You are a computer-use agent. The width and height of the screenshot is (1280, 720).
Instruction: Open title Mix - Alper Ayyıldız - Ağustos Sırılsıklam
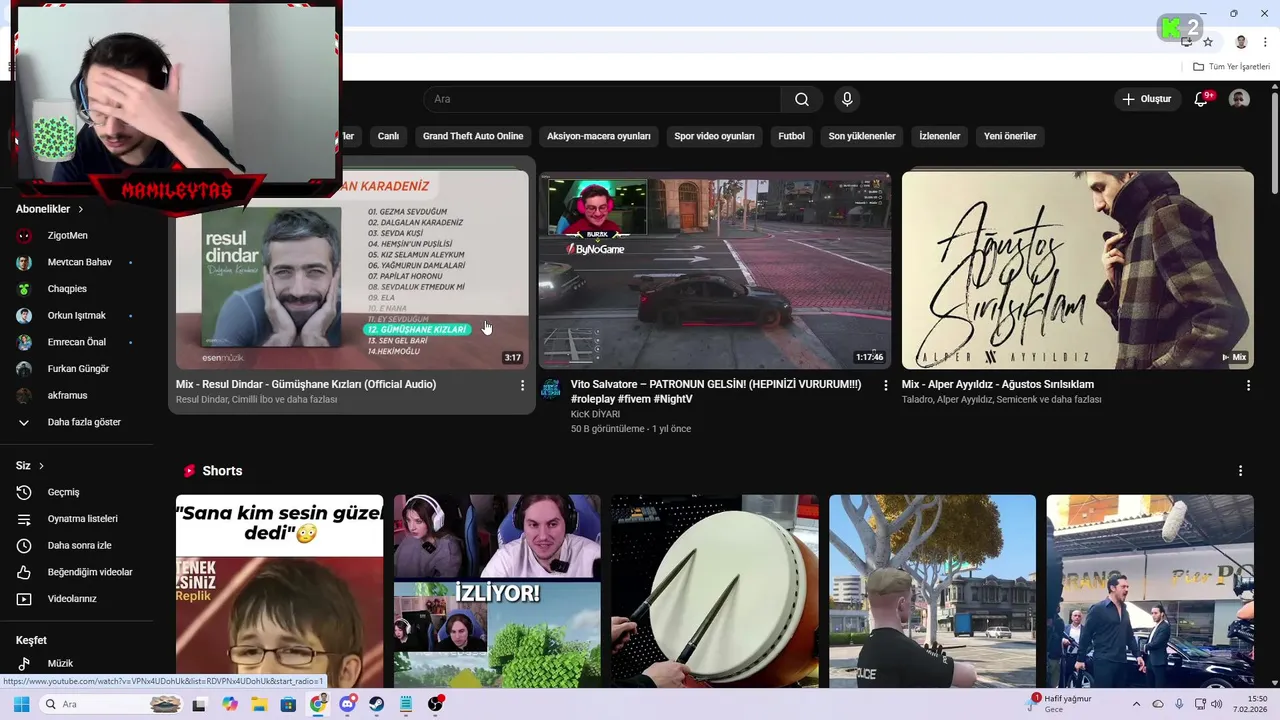coord(998,384)
